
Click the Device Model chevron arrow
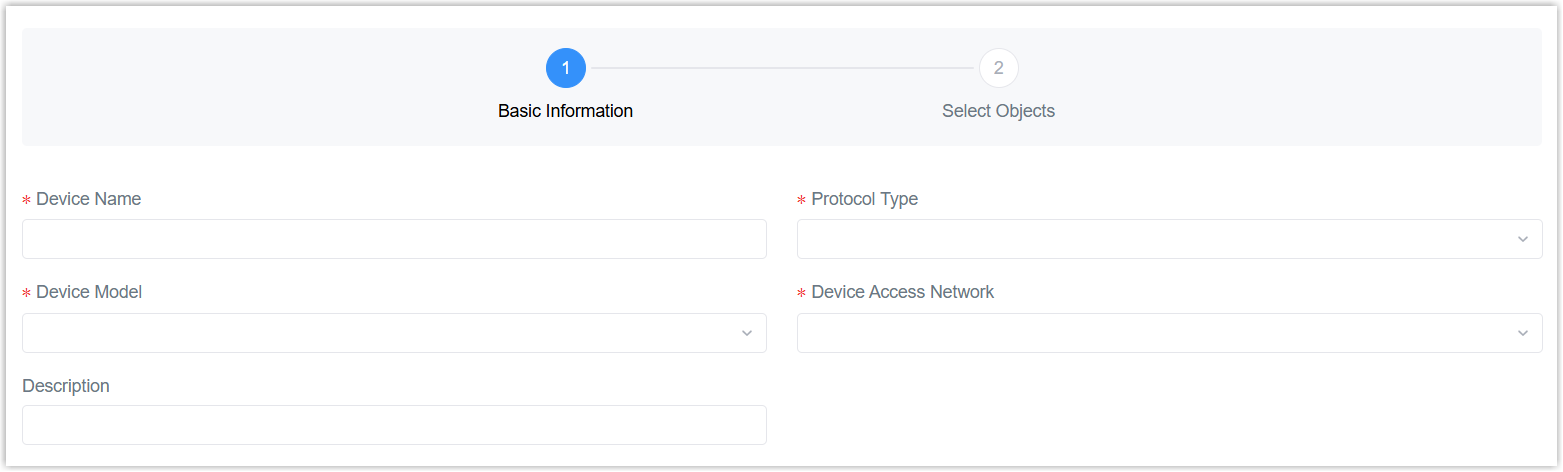pos(746,333)
